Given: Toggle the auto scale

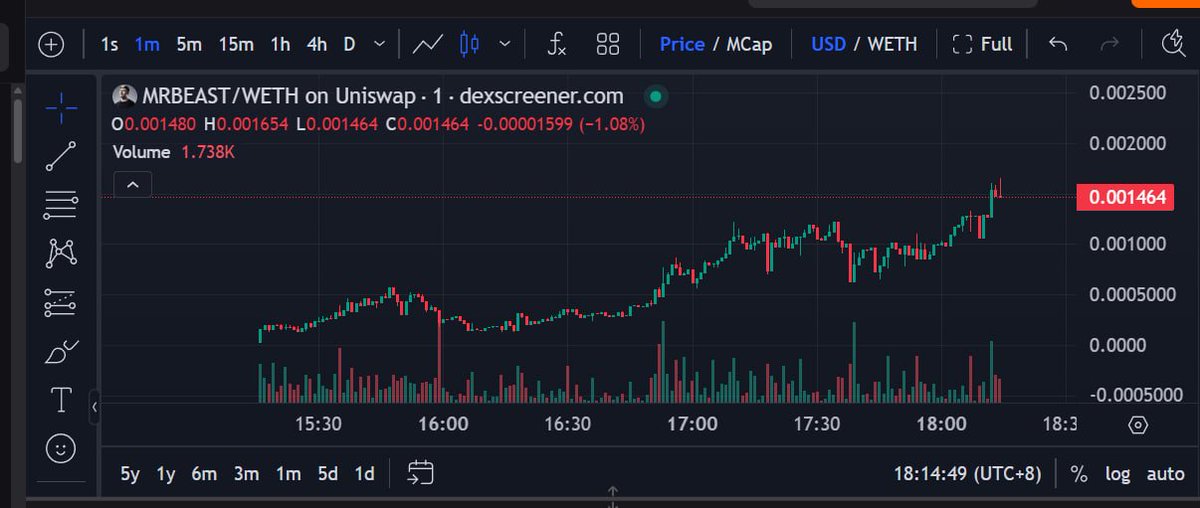Looking at the screenshot, I should [x=1165, y=474].
